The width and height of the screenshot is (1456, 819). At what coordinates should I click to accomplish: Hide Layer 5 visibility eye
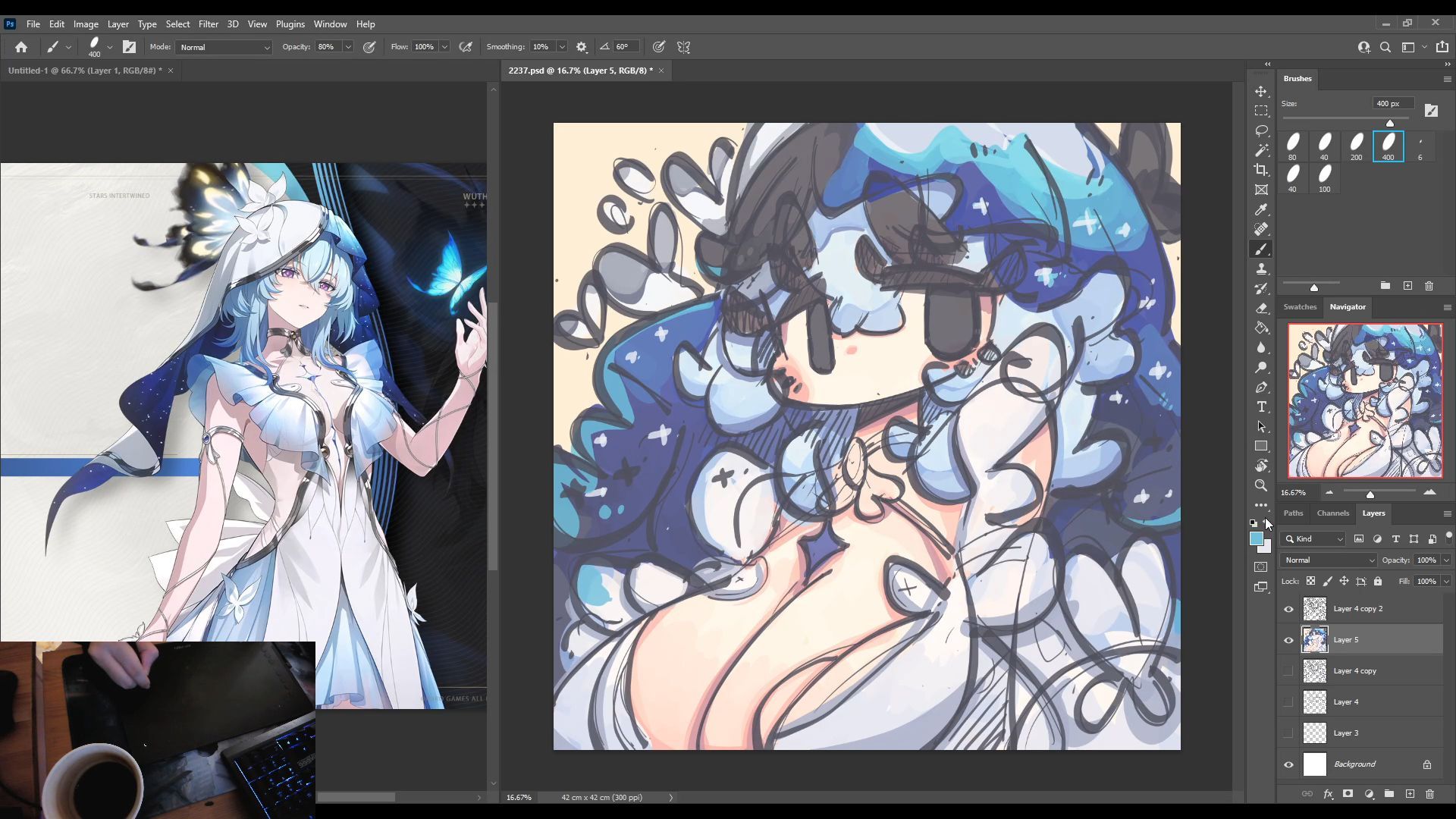click(x=1288, y=640)
